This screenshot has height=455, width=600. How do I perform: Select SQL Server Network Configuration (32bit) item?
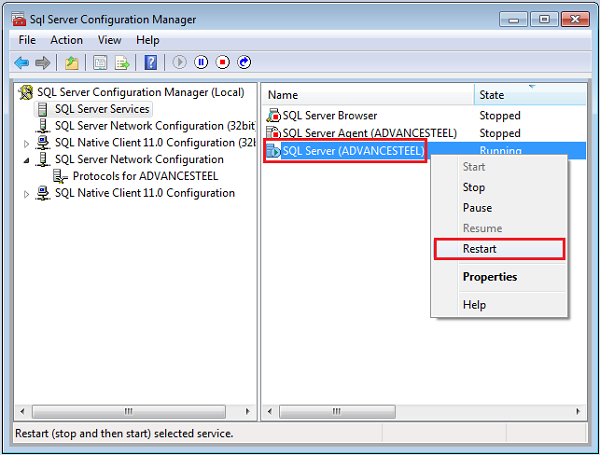coord(155,126)
